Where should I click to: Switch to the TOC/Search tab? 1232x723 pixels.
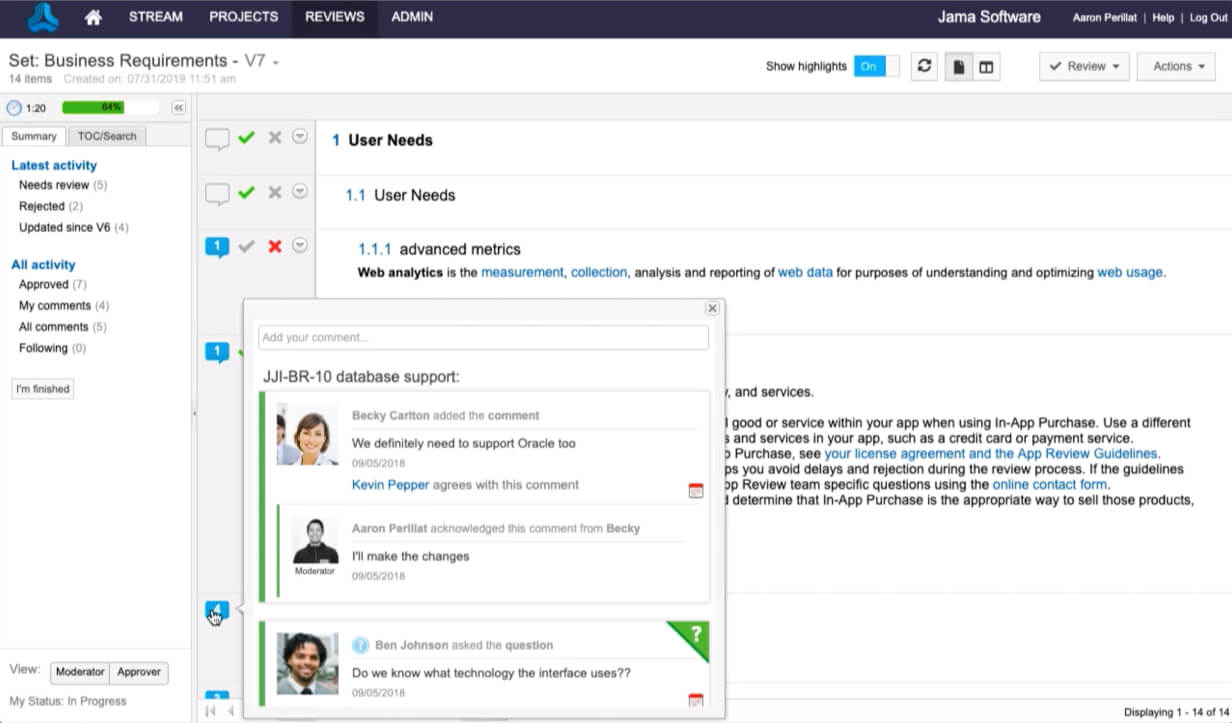107,136
